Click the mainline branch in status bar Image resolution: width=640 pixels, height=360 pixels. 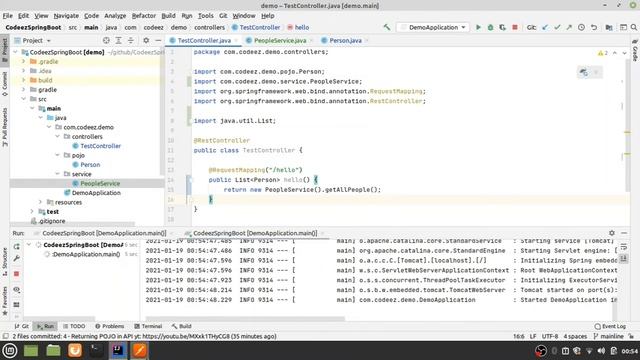608,336
